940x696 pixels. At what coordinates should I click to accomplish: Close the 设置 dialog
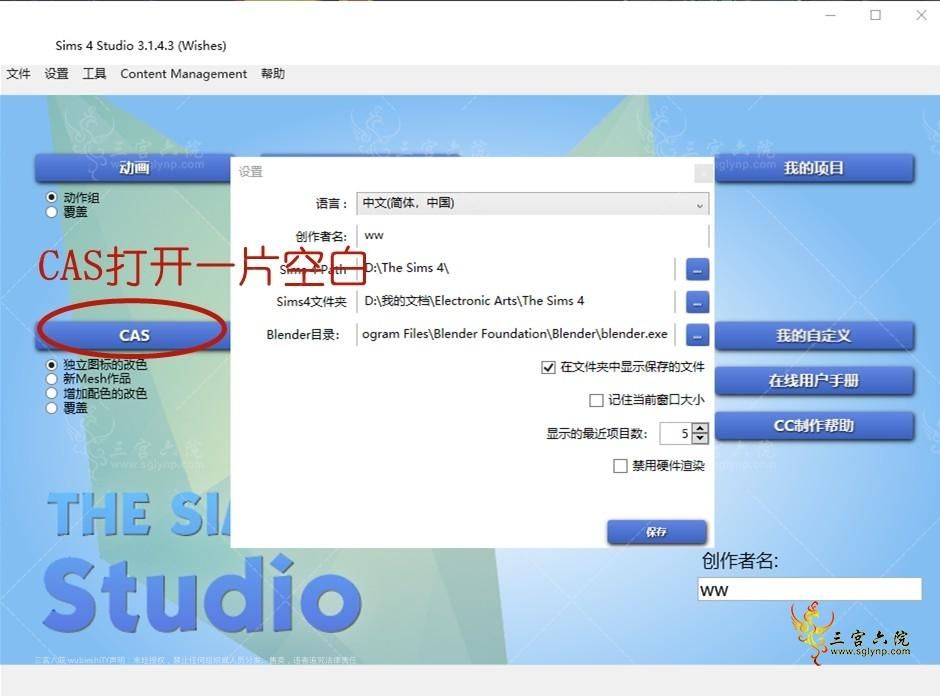click(x=703, y=173)
